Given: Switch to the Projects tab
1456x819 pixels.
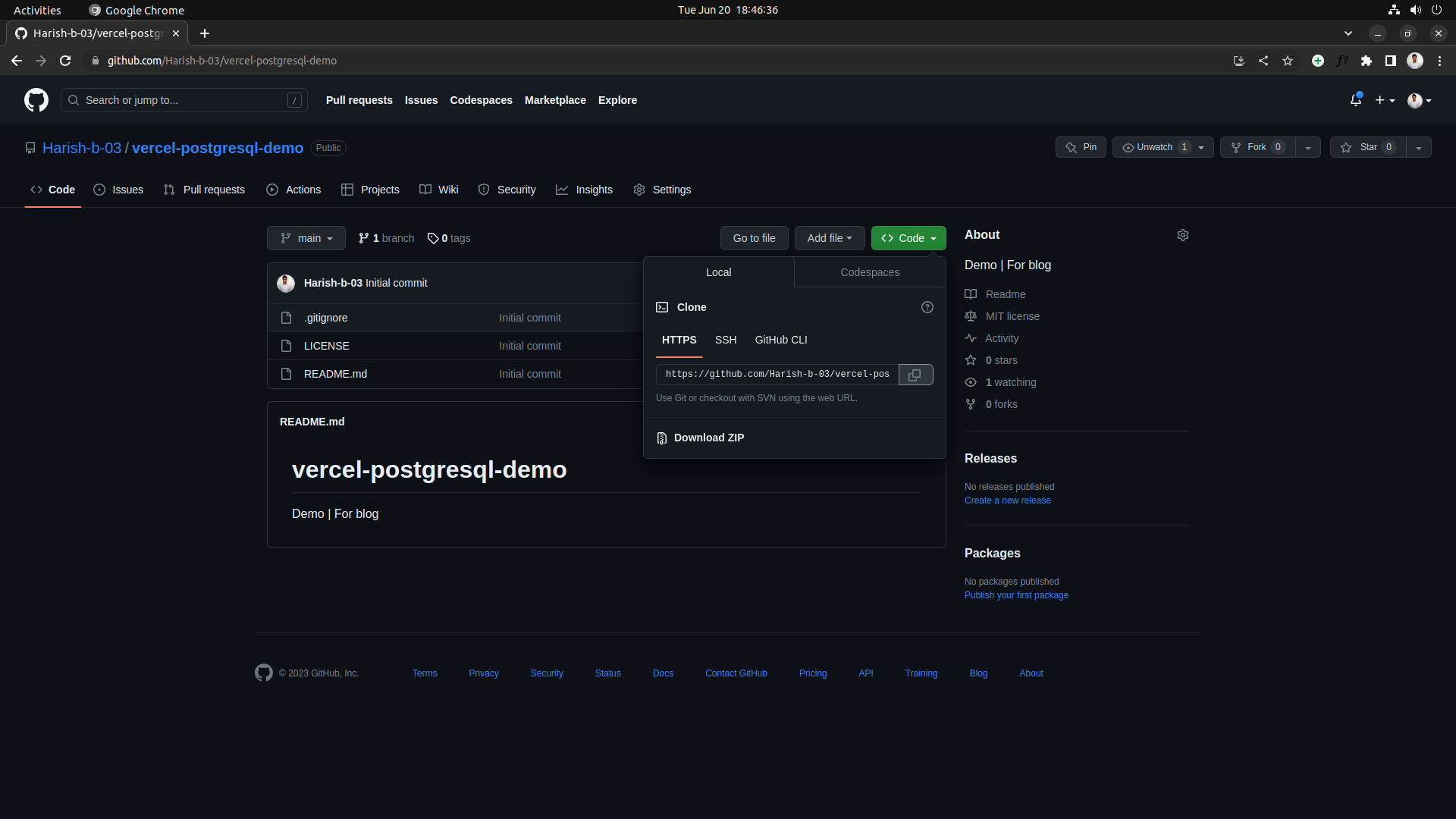Looking at the screenshot, I should [370, 190].
